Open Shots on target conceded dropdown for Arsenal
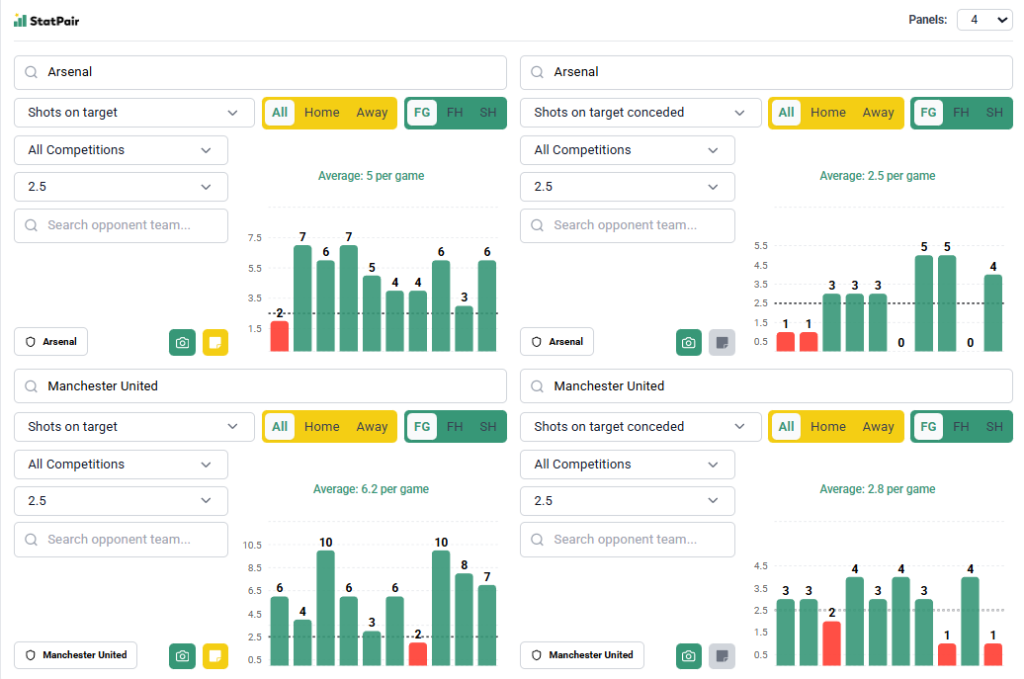The image size is (1024, 679). pyautogui.click(x=640, y=113)
